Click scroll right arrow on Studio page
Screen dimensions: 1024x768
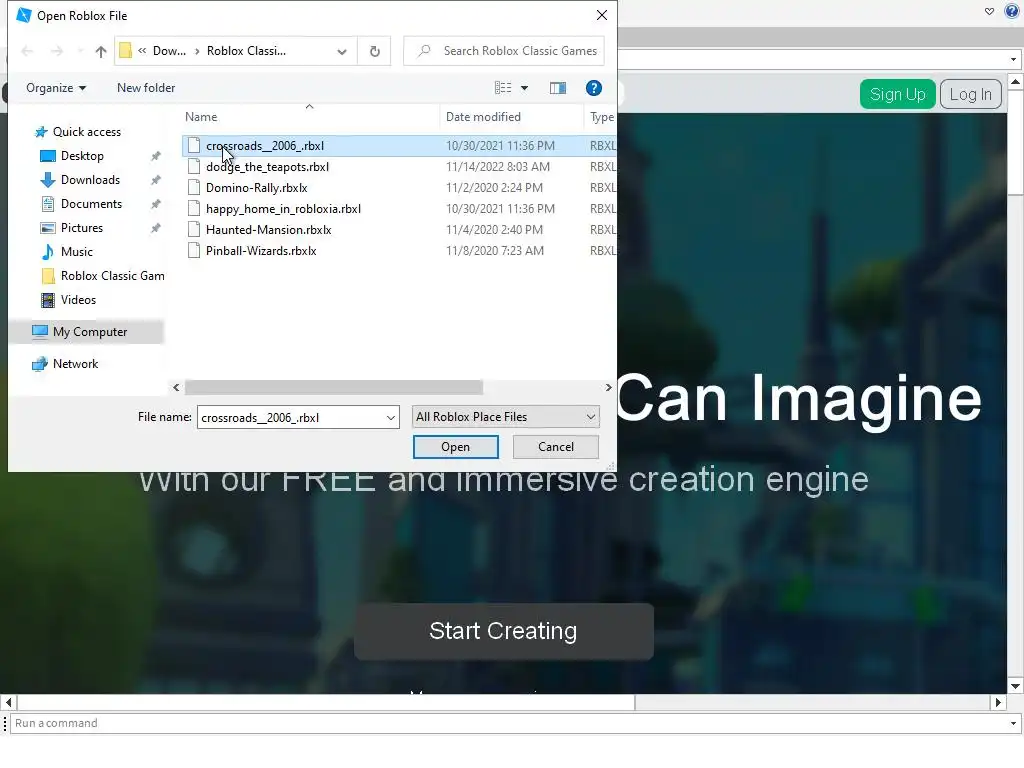(x=998, y=703)
